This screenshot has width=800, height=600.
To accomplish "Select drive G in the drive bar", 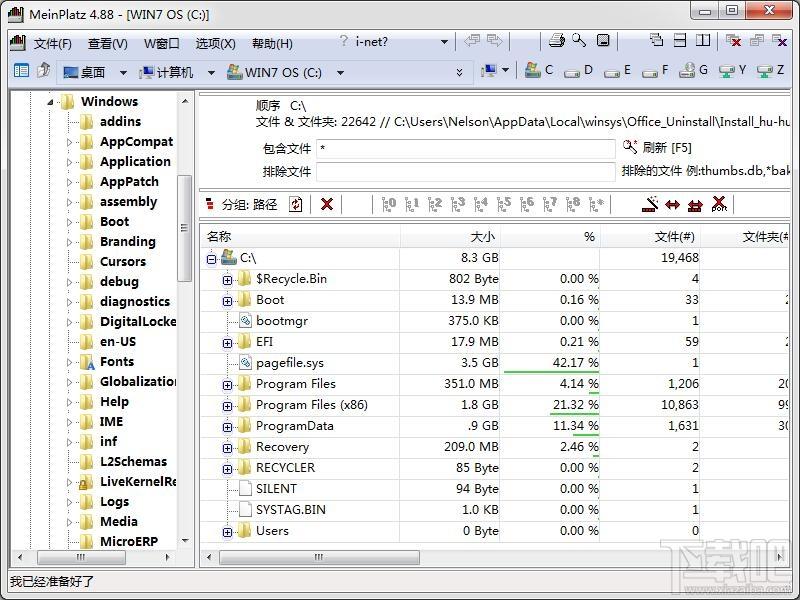I will [x=694, y=70].
